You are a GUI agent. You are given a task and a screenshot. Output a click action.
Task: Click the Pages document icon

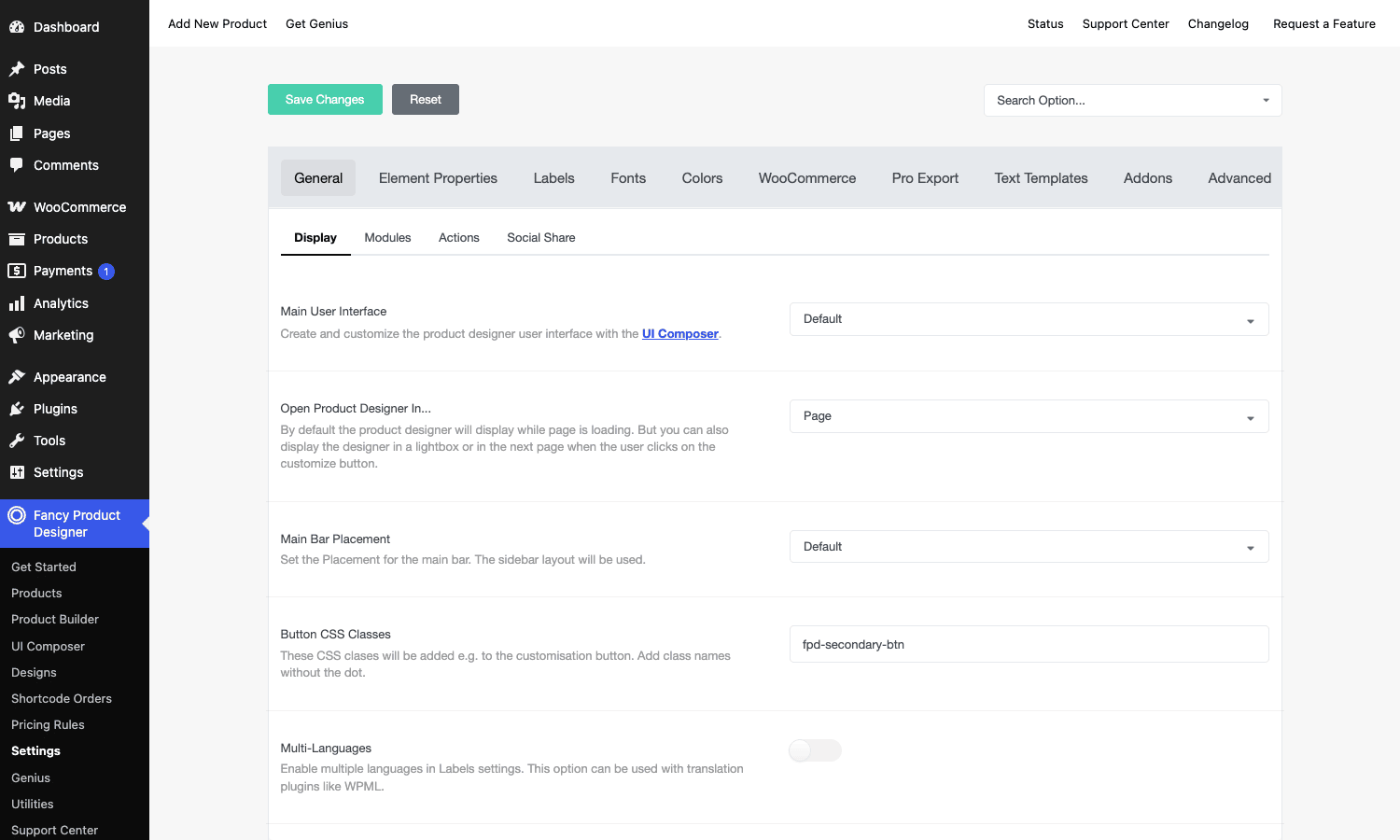(x=17, y=133)
